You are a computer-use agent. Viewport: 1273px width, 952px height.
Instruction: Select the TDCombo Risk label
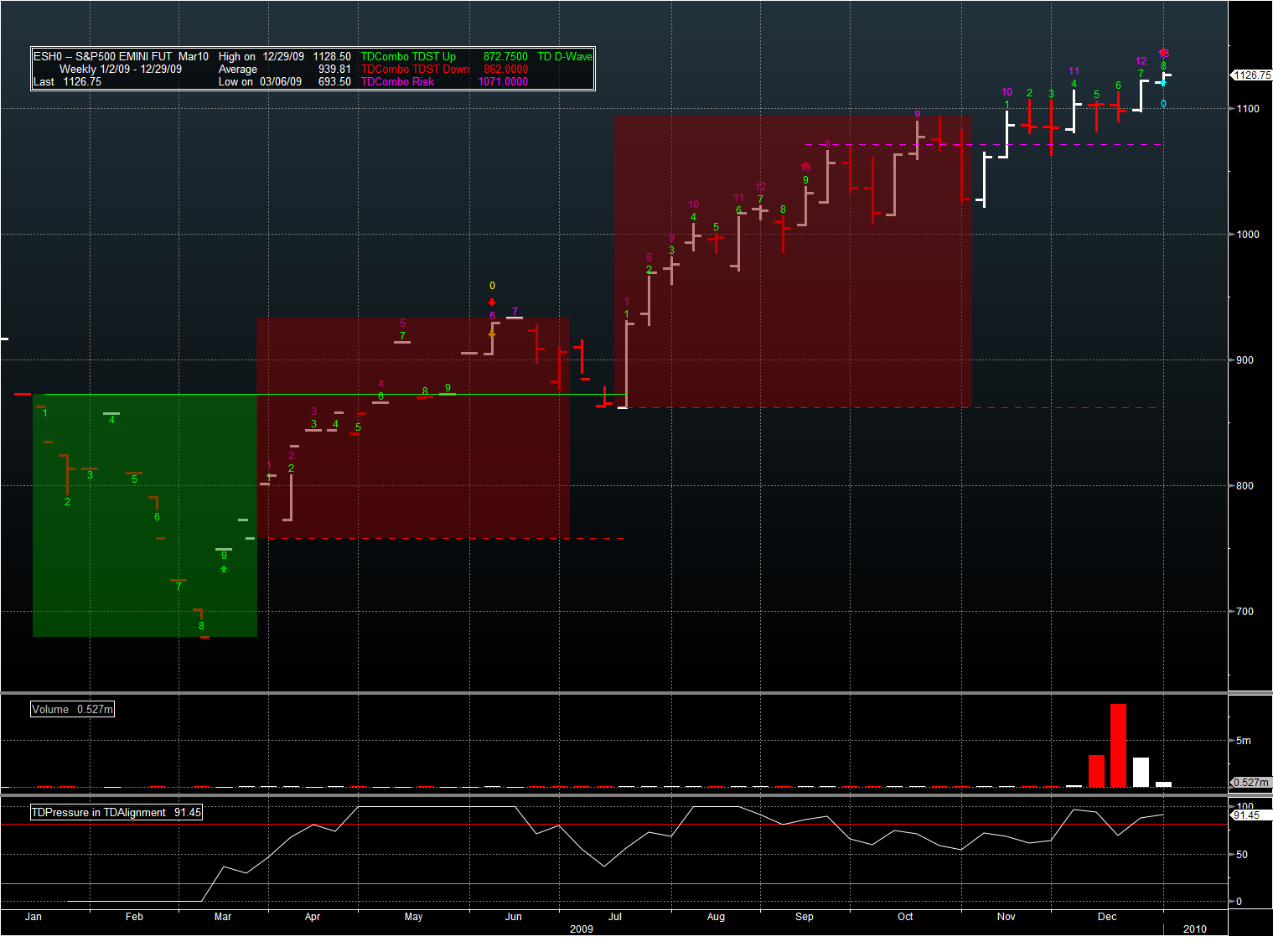tap(397, 82)
